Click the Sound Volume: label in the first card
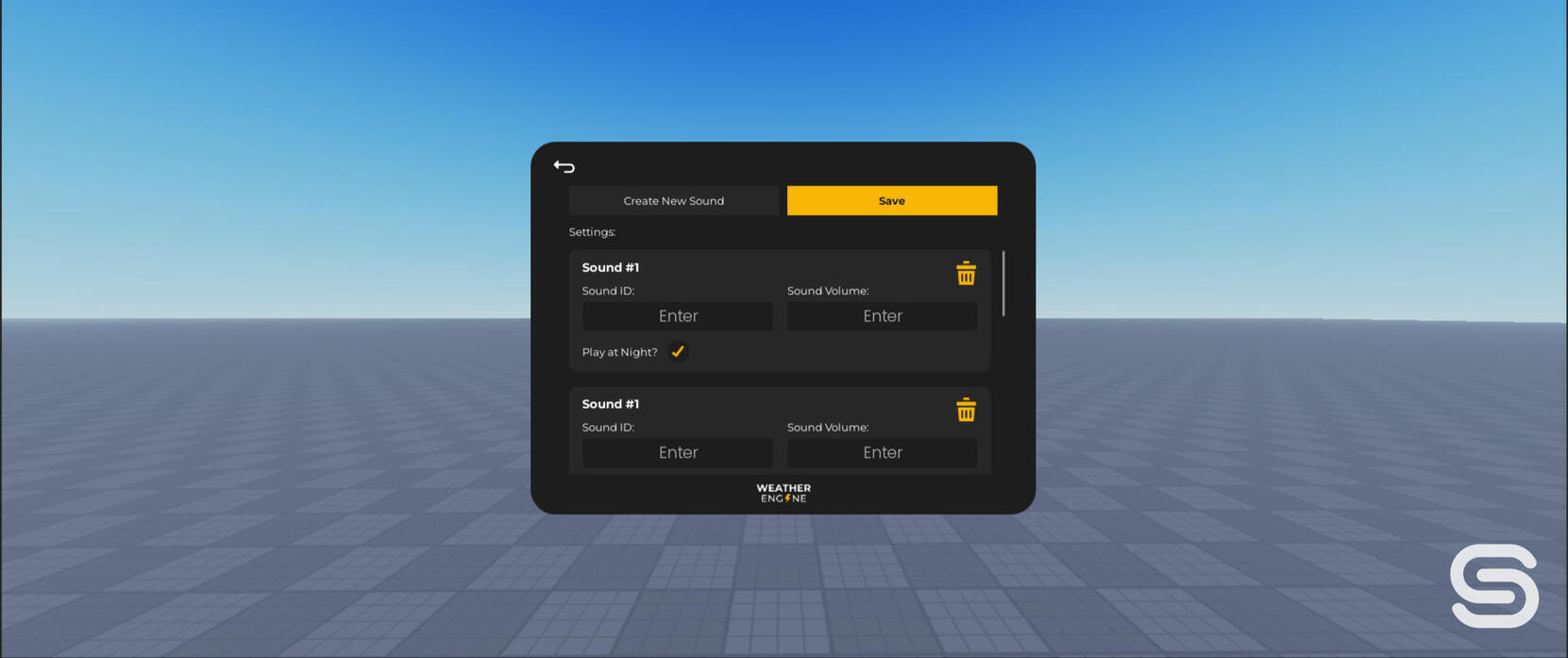The width and height of the screenshot is (1568, 658). (827, 291)
